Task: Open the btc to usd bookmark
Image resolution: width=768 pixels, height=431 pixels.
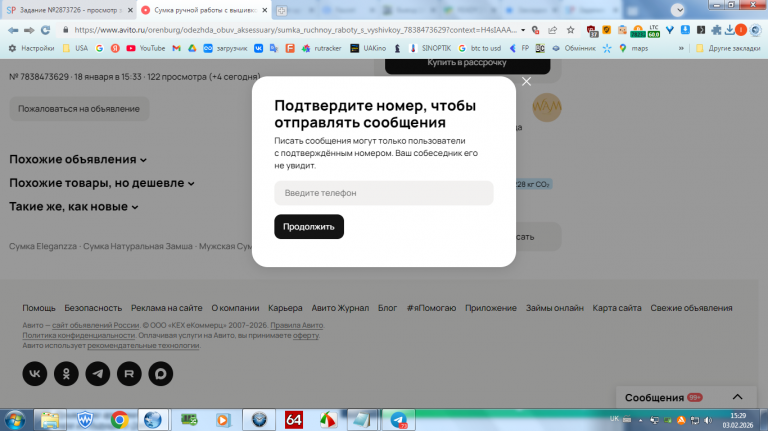Action: tap(480, 48)
